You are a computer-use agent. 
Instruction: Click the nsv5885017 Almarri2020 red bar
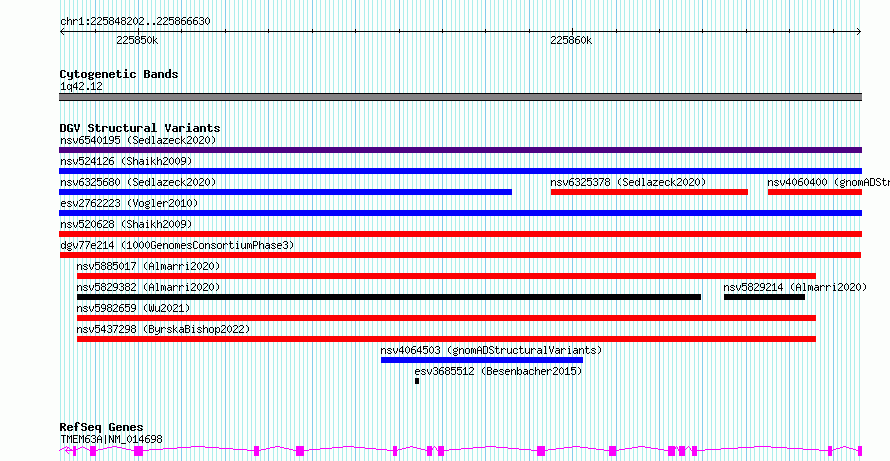(446, 276)
